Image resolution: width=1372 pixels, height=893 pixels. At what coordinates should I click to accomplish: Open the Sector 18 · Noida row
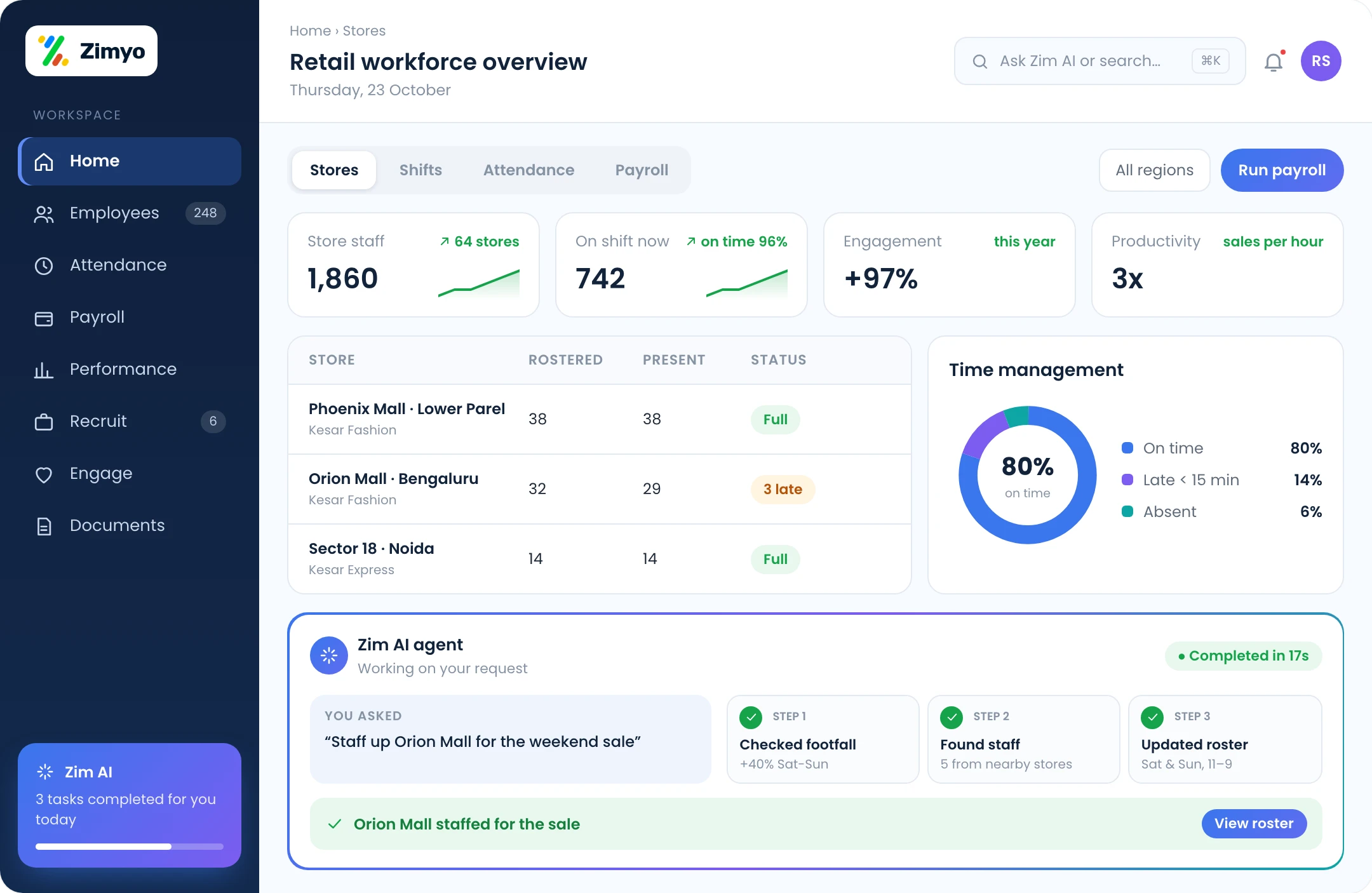600,559
